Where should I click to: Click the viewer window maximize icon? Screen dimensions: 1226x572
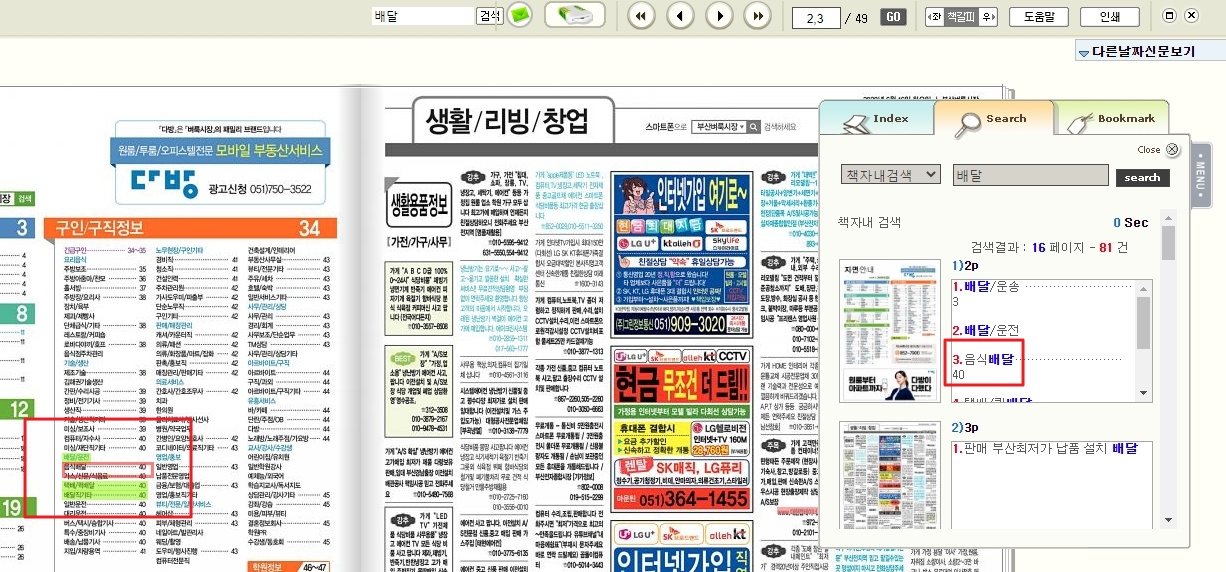coord(1171,15)
